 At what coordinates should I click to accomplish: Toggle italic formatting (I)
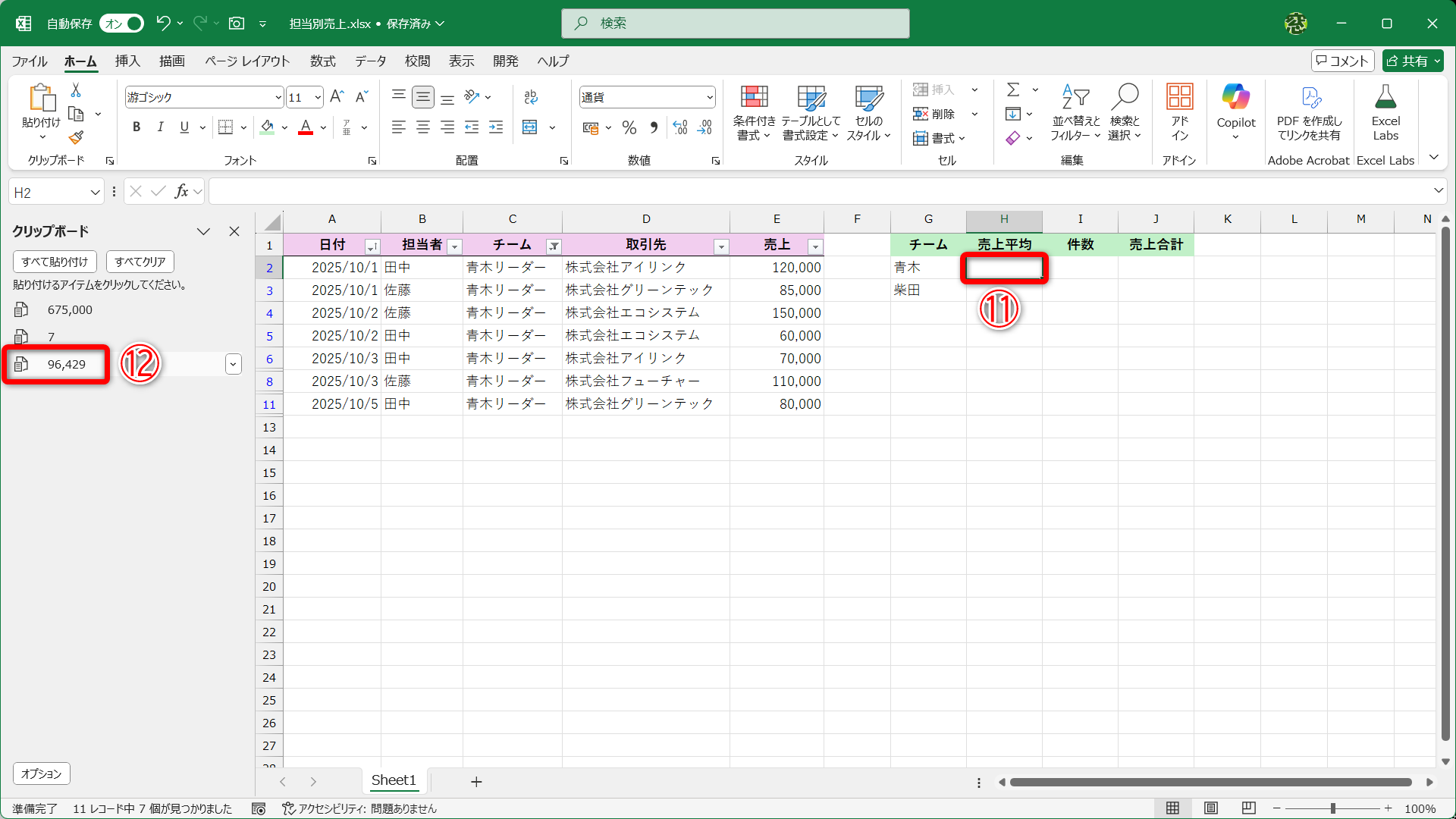pyautogui.click(x=160, y=127)
